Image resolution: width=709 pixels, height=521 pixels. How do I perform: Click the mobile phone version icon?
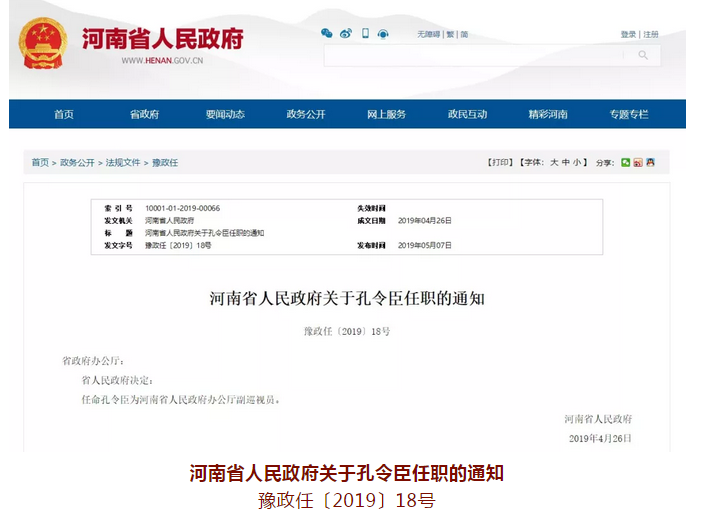point(365,33)
